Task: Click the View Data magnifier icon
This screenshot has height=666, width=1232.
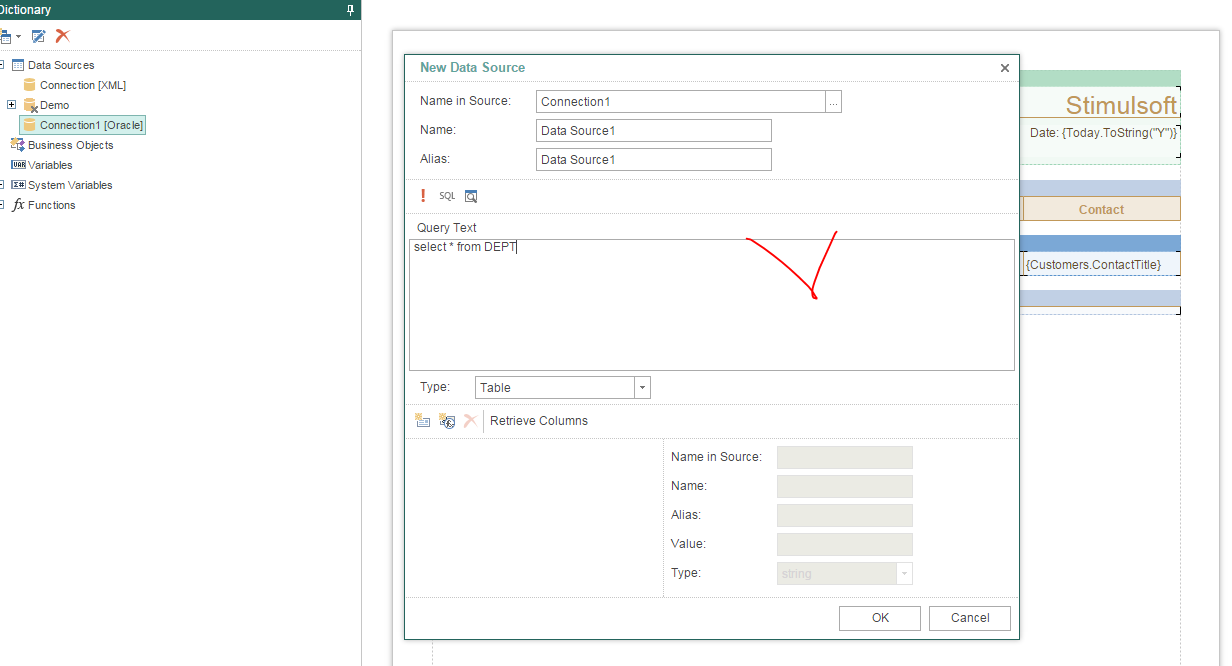Action: click(x=471, y=196)
